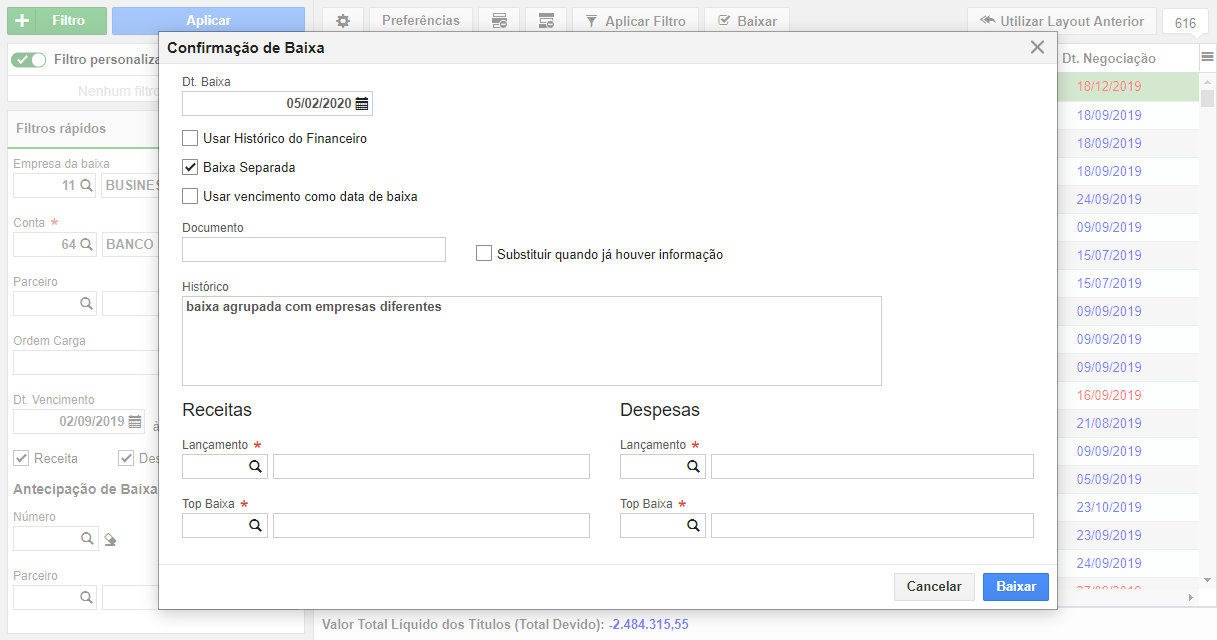
Task: Click the Baixar confirm button in dialog
Action: [1016, 587]
